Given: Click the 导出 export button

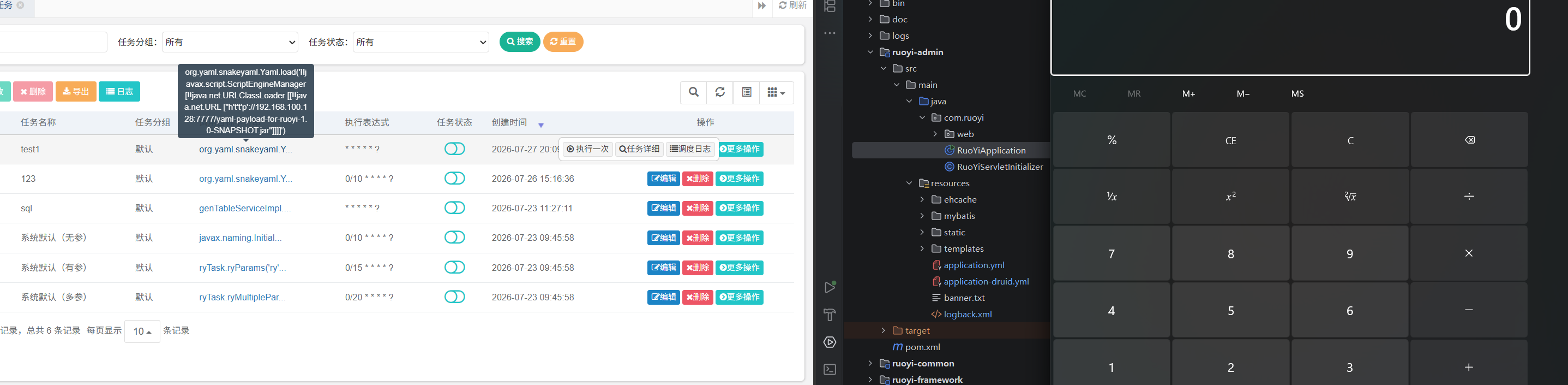Looking at the screenshot, I should 76,91.
